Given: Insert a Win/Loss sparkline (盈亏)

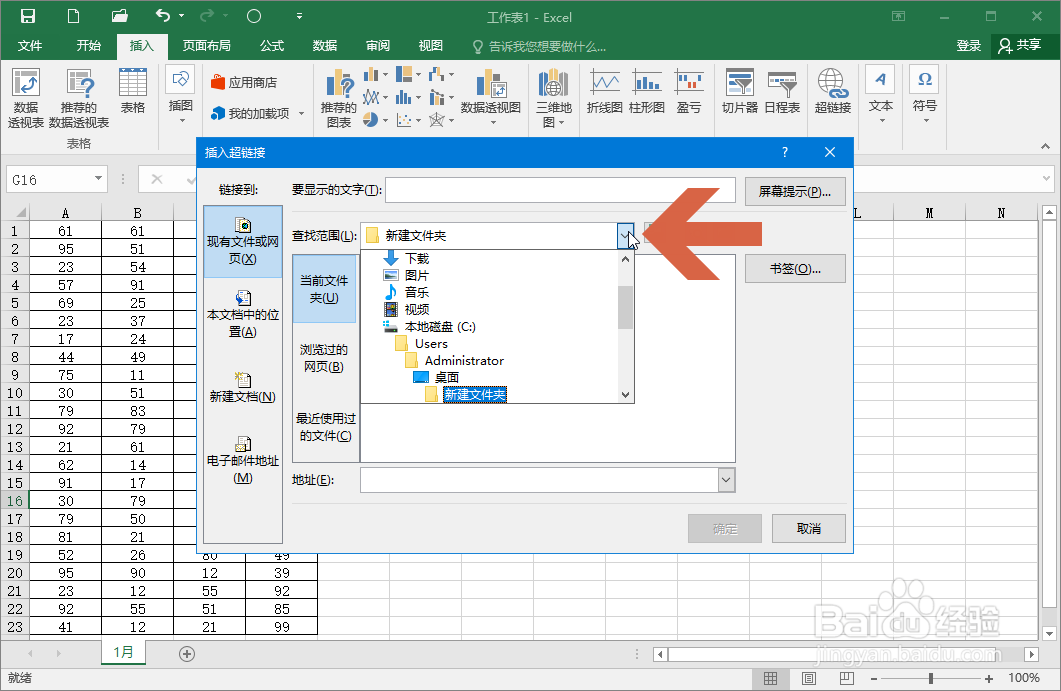Looking at the screenshot, I should click(689, 92).
